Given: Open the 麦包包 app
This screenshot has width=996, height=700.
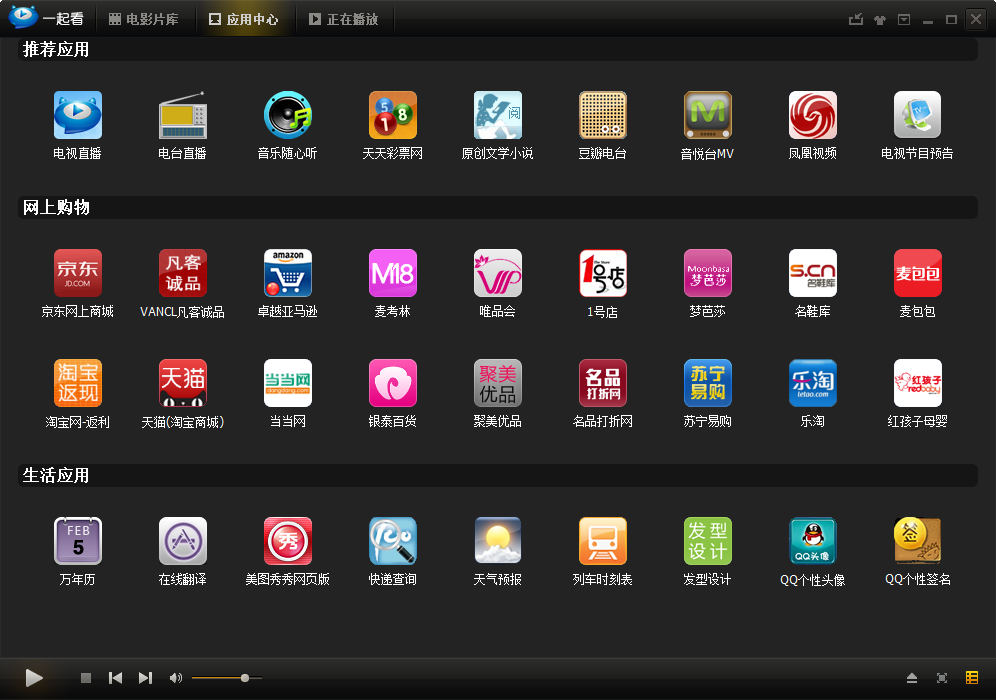Looking at the screenshot, I should (x=917, y=273).
